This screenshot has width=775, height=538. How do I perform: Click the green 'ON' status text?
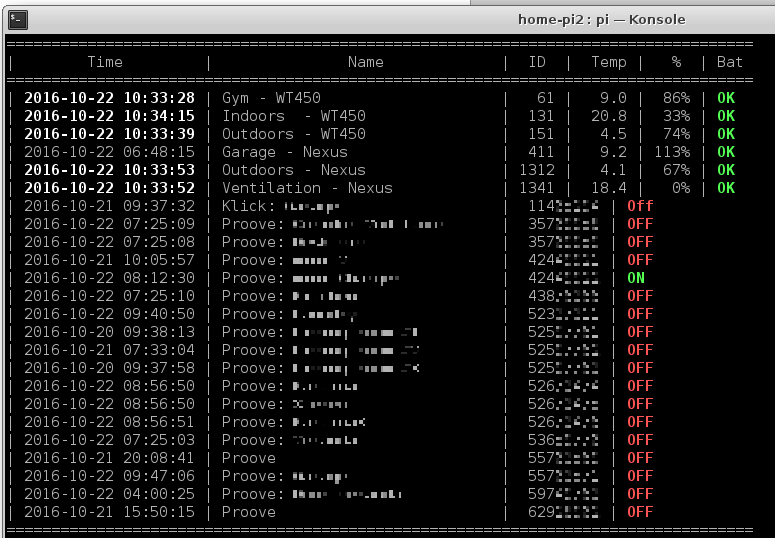click(636, 278)
